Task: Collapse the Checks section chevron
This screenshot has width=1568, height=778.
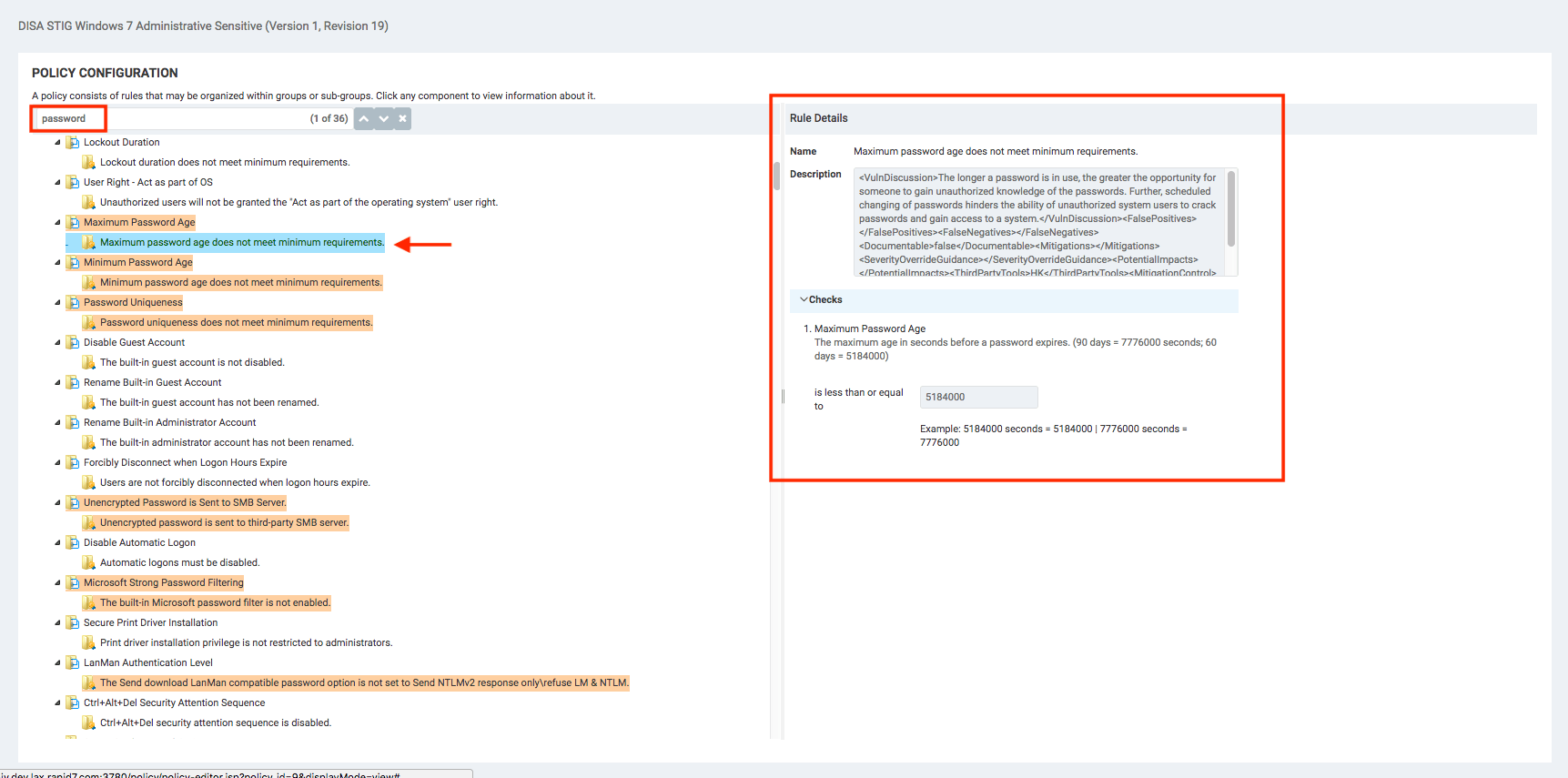Action: pos(804,299)
